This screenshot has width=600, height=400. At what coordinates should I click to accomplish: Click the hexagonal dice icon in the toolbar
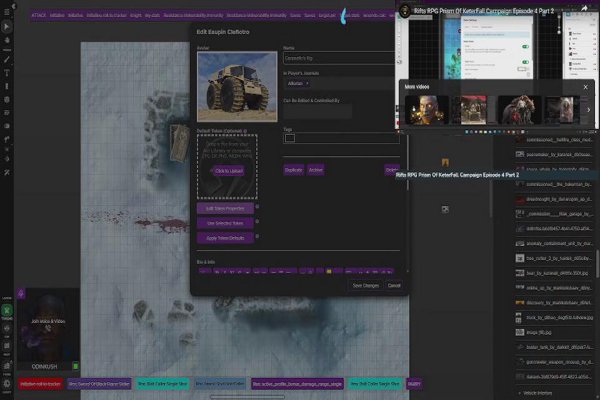[7, 100]
